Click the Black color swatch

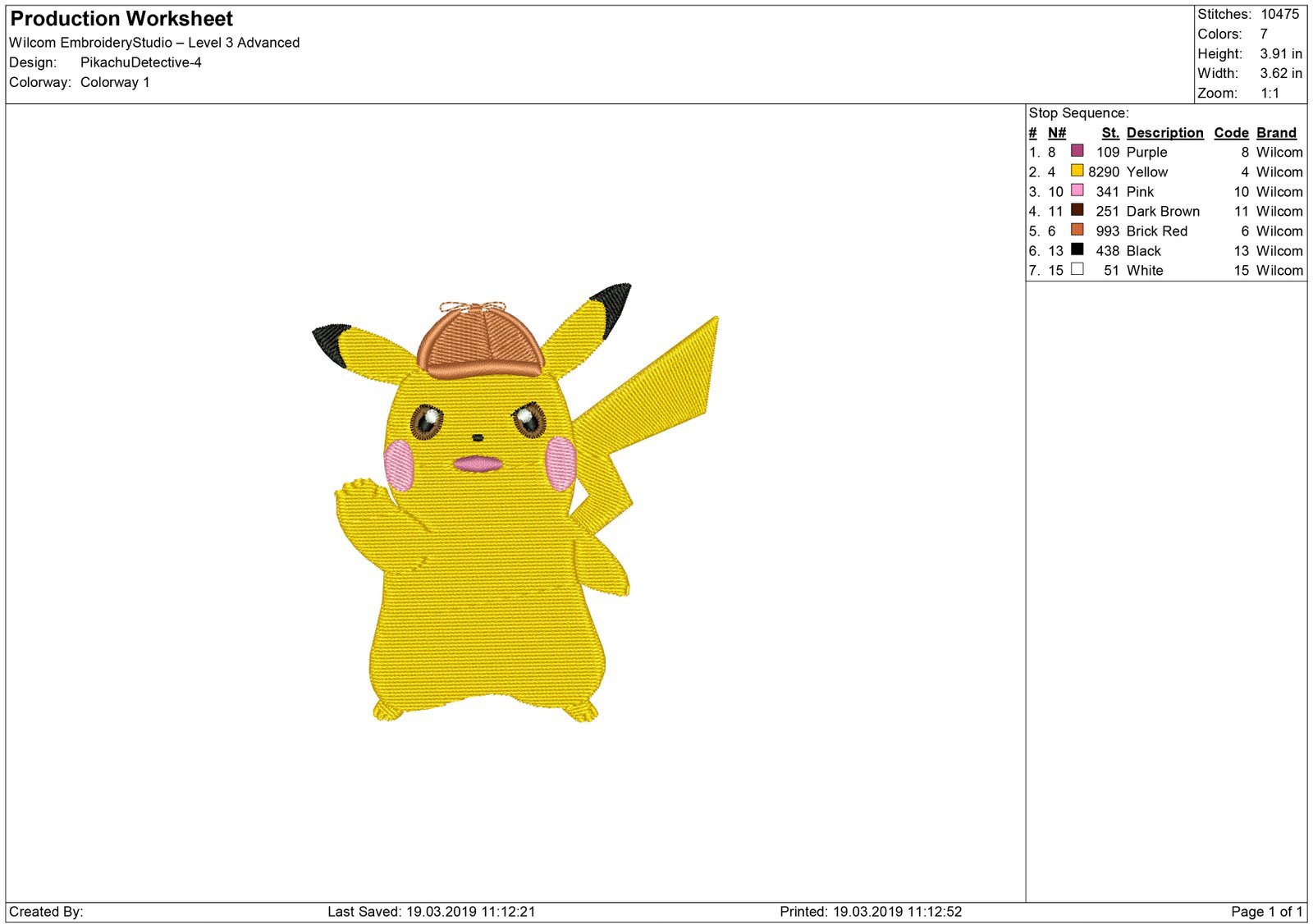click(1077, 249)
